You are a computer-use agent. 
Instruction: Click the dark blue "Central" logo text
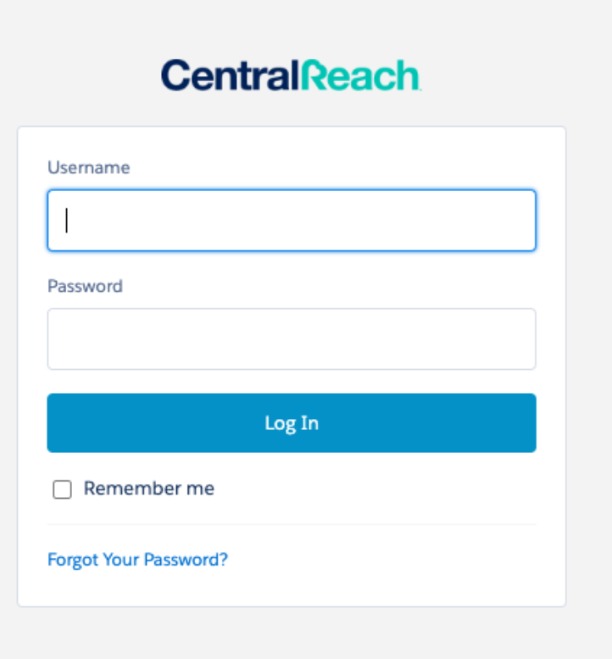click(229, 76)
